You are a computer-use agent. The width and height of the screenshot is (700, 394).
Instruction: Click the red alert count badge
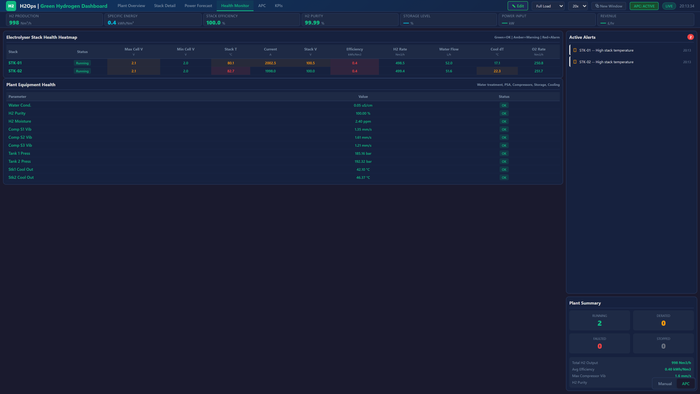click(690, 37)
